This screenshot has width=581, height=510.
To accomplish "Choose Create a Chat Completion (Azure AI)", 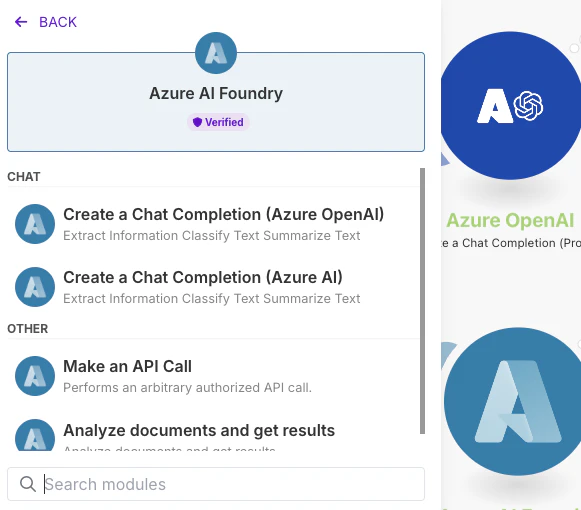I will pyautogui.click(x=213, y=287).
